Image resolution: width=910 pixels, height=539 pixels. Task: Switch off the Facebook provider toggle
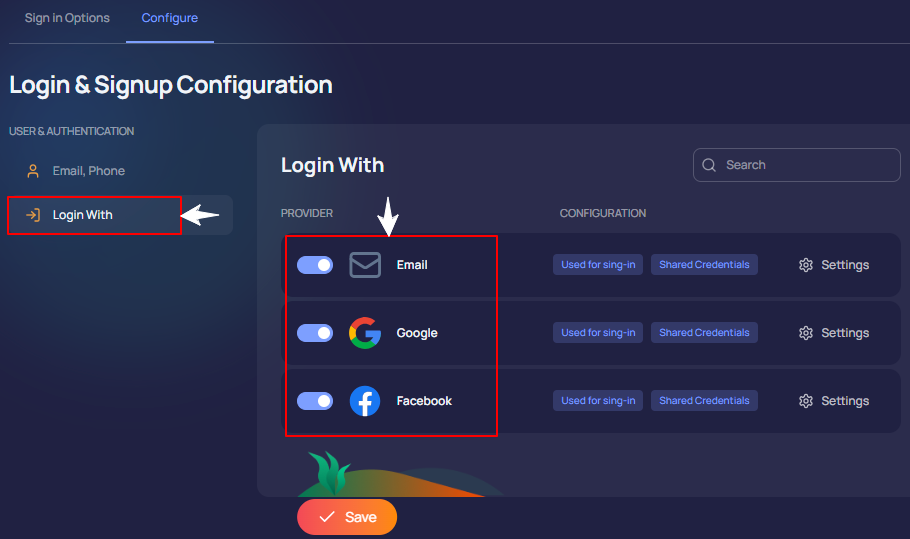pyautogui.click(x=315, y=401)
